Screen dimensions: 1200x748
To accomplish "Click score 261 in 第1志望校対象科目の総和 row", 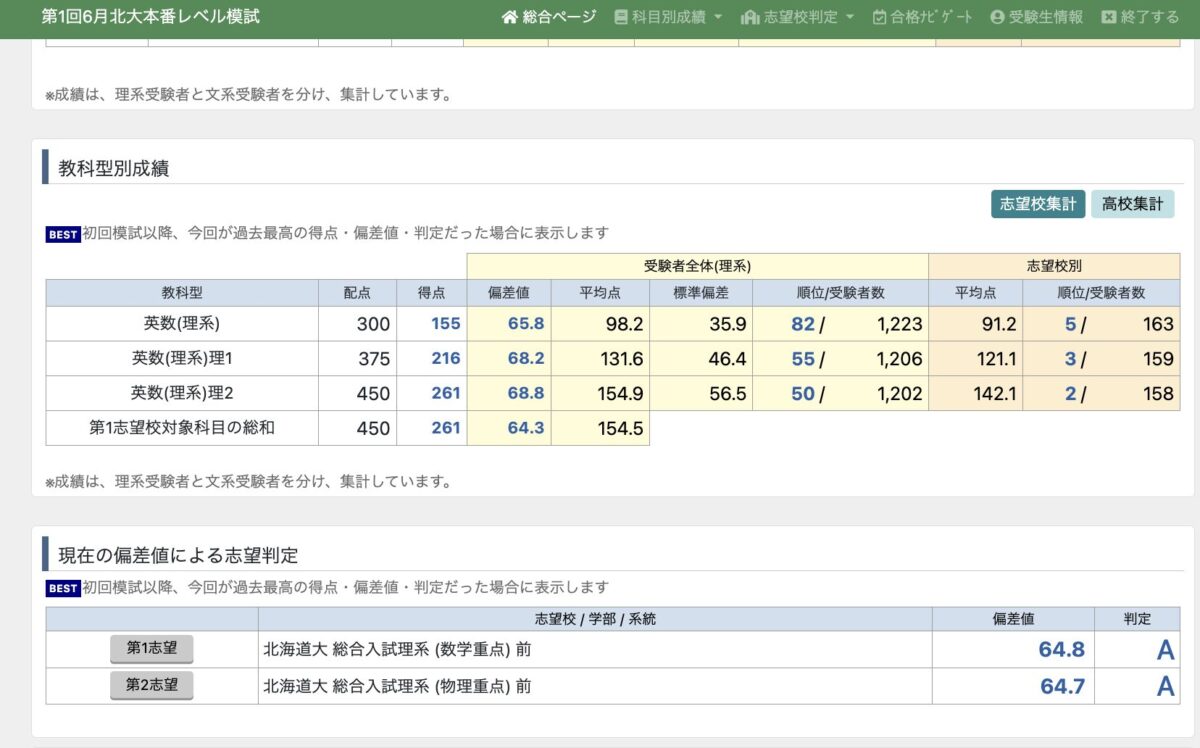I will coord(446,428).
